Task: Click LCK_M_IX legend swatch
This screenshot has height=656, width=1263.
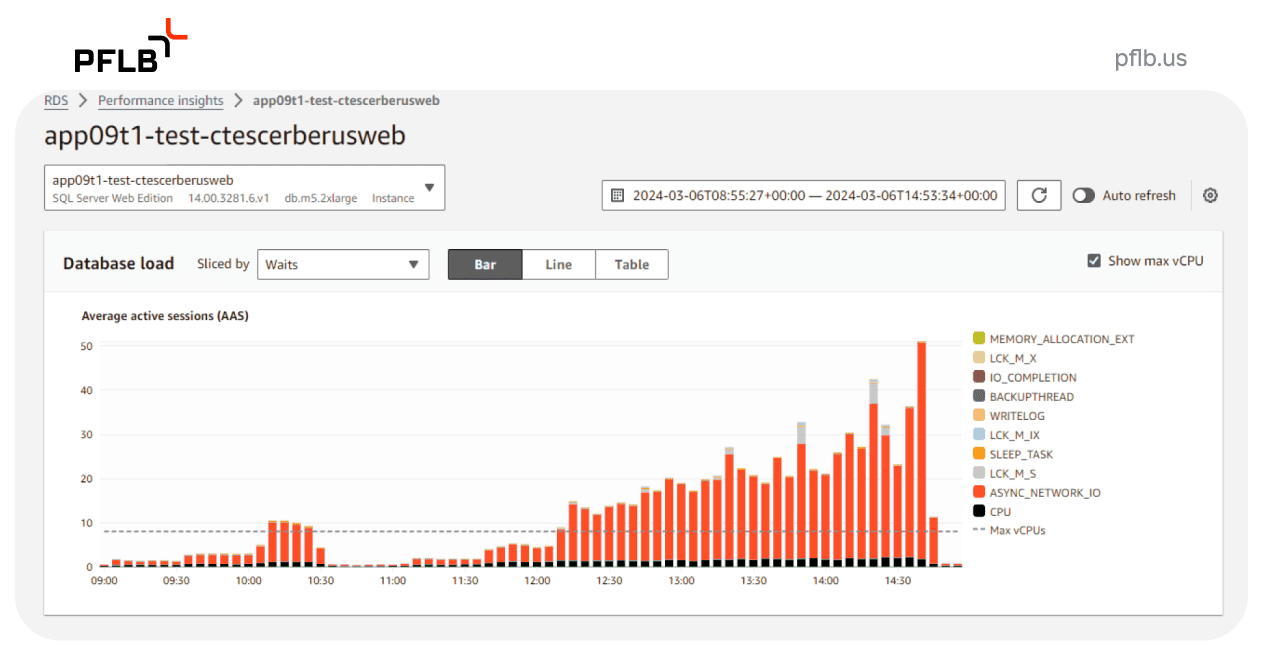Action: pyautogui.click(x=979, y=435)
